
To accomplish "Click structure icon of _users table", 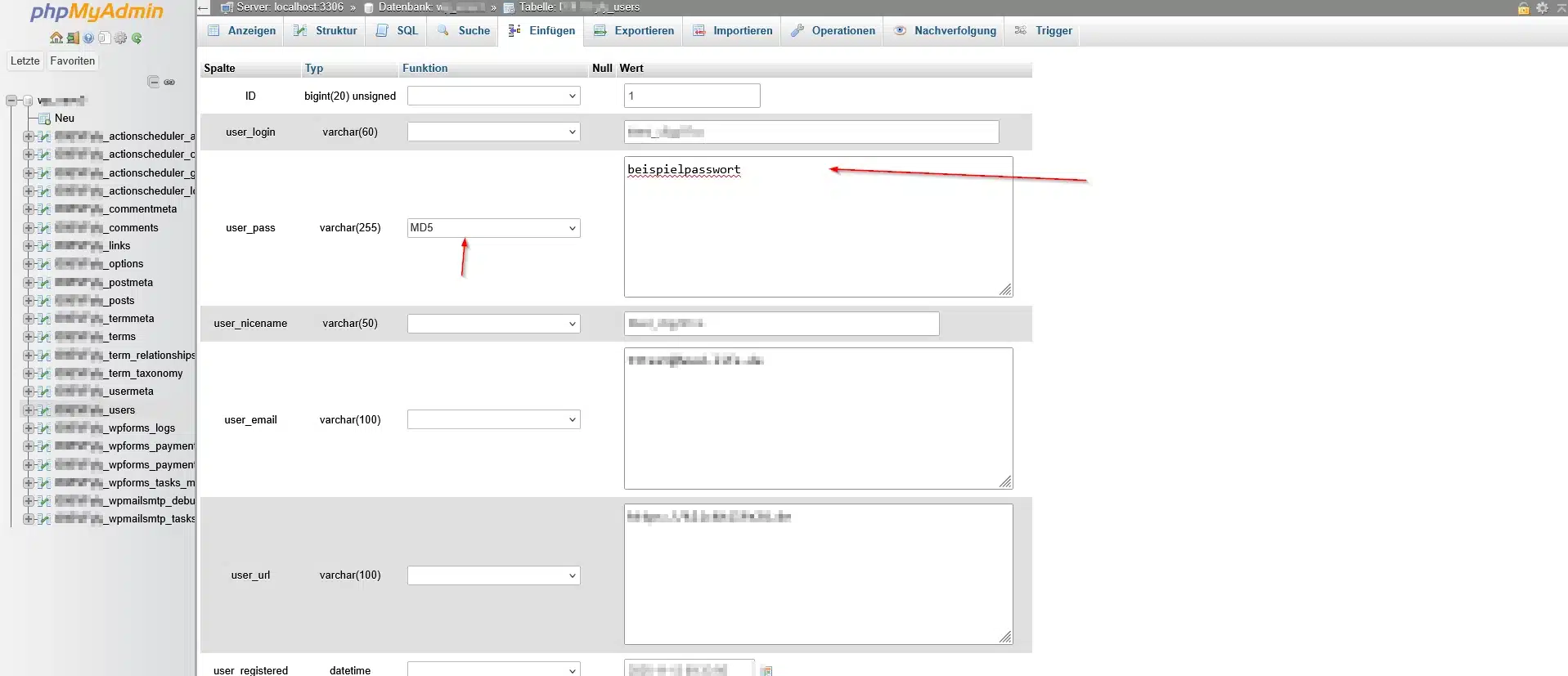I will (44, 410).
